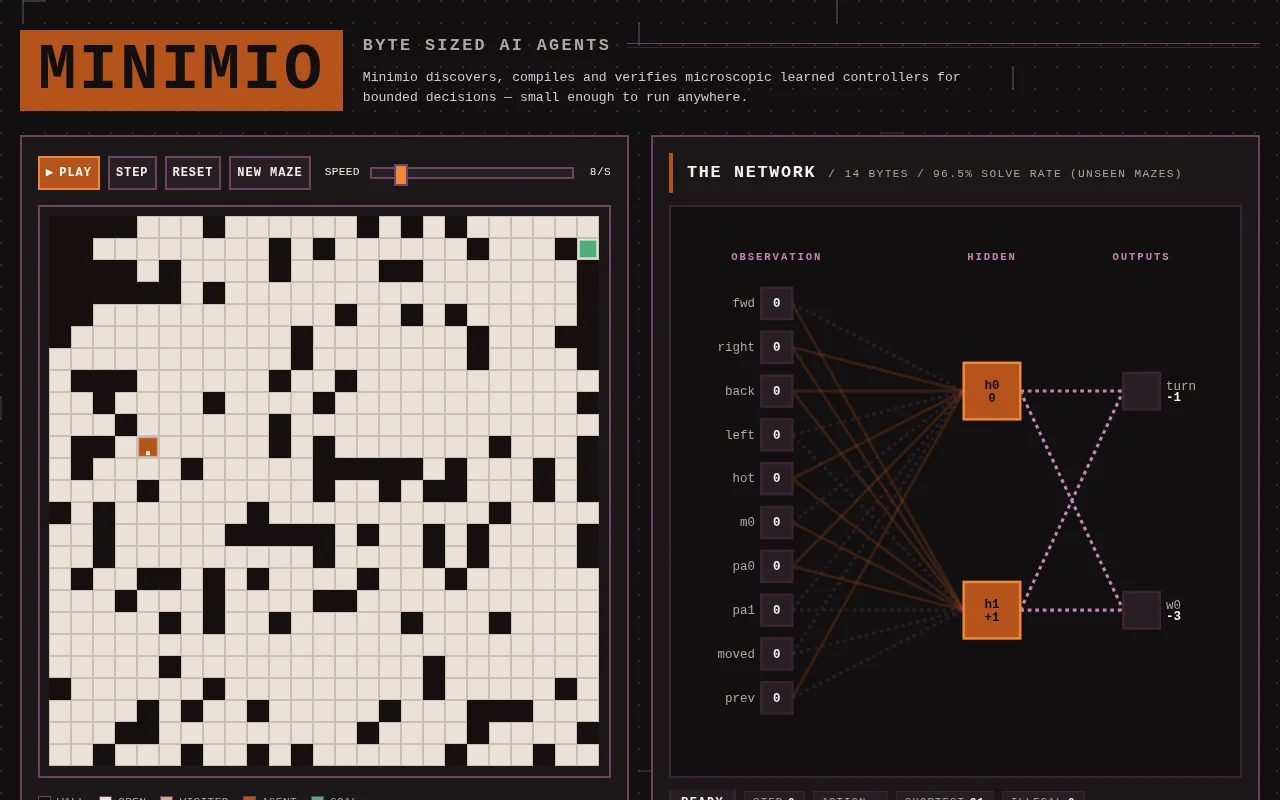Click the pa1 observation value box
1280x800 pixels.
777,610
